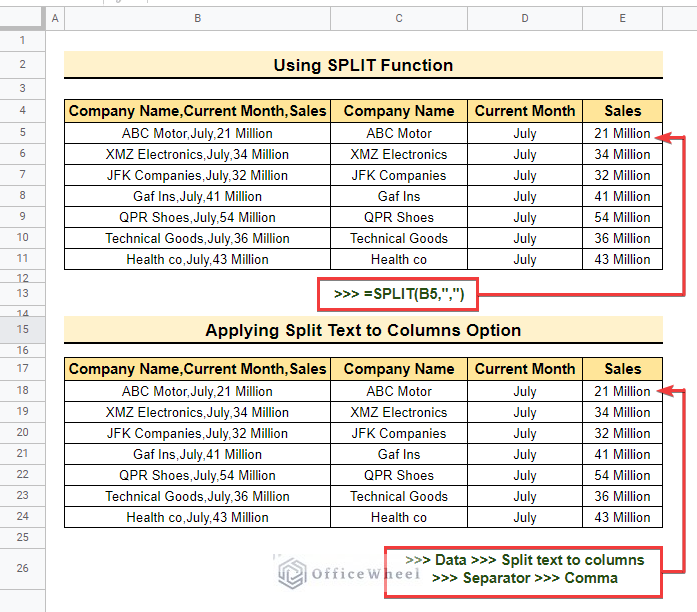Click the Data Split text to columns note box

pyautogui.click(x=524, y=572)
